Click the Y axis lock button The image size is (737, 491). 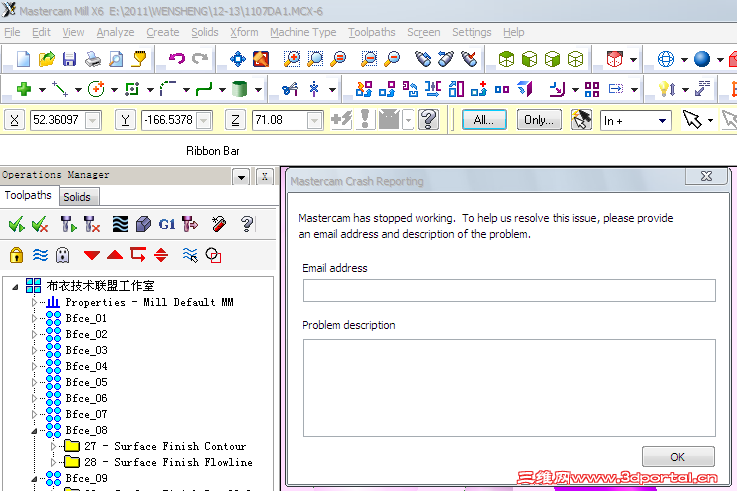click(x=125, y=121)
